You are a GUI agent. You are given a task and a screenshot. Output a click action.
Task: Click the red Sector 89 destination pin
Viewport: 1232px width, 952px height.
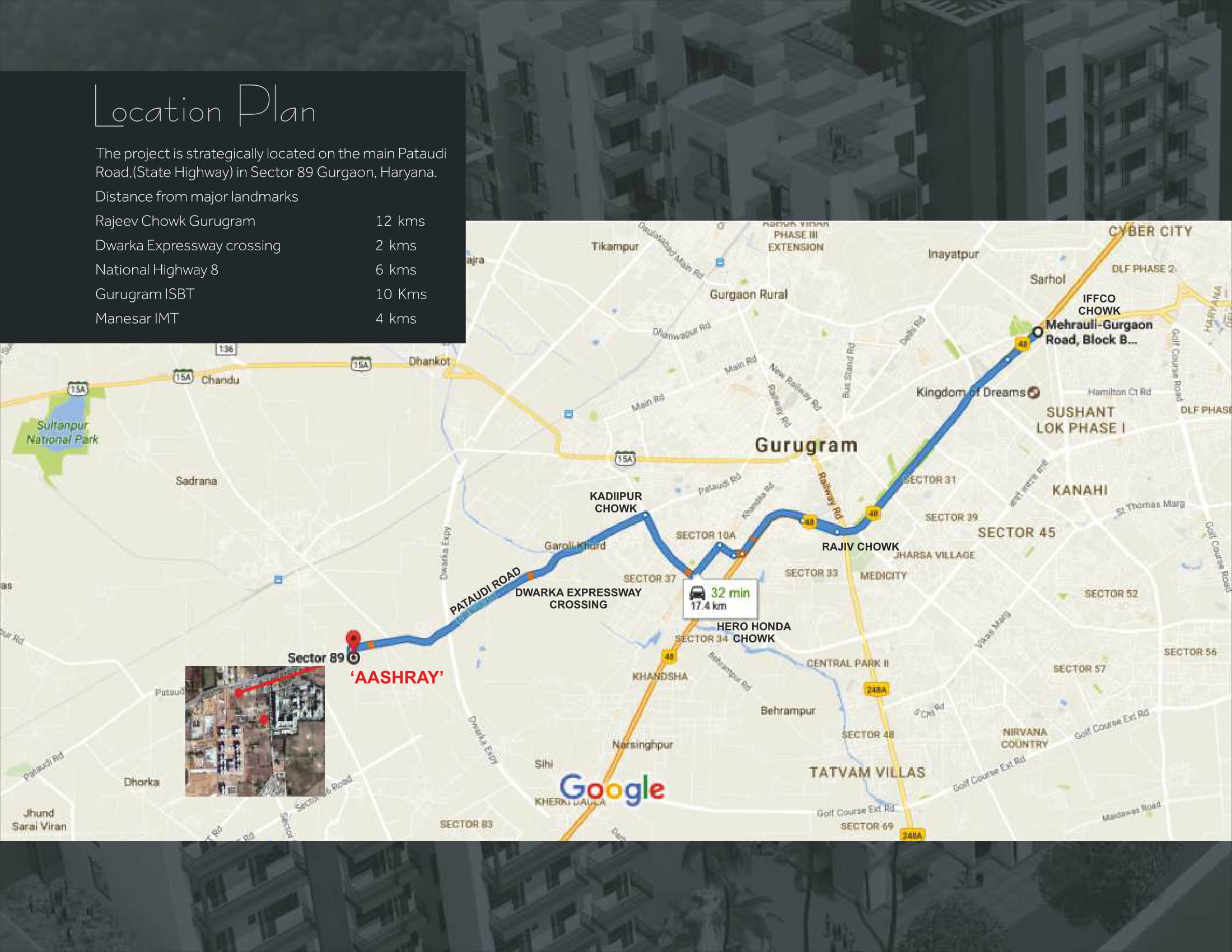(x=353, y=639)
